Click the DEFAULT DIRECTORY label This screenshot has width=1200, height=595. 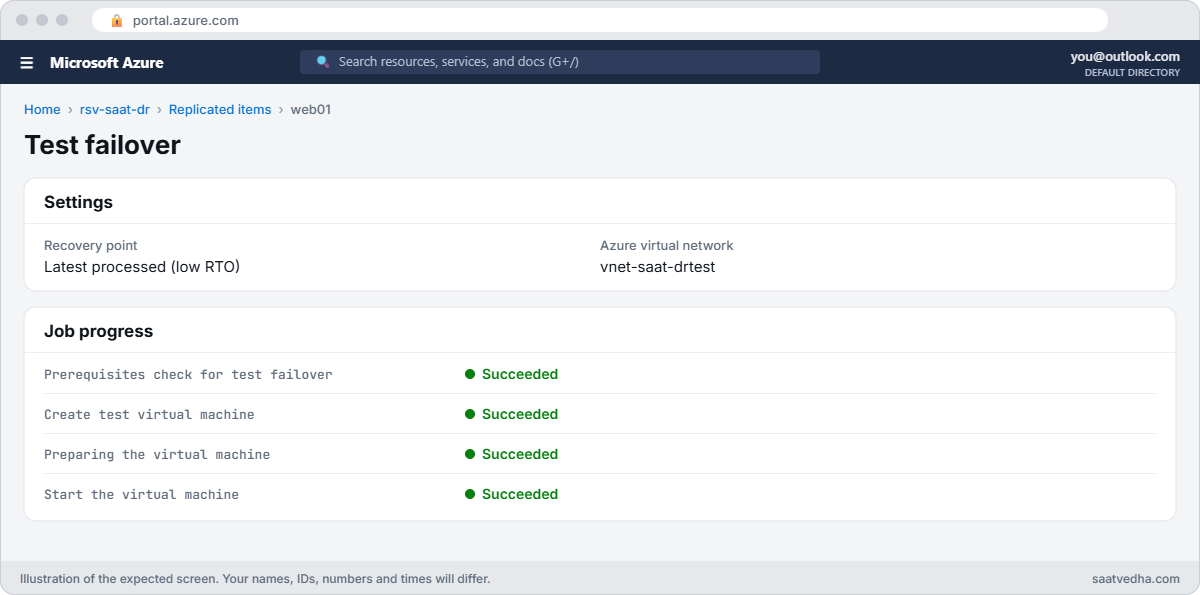coord(1132,73)
